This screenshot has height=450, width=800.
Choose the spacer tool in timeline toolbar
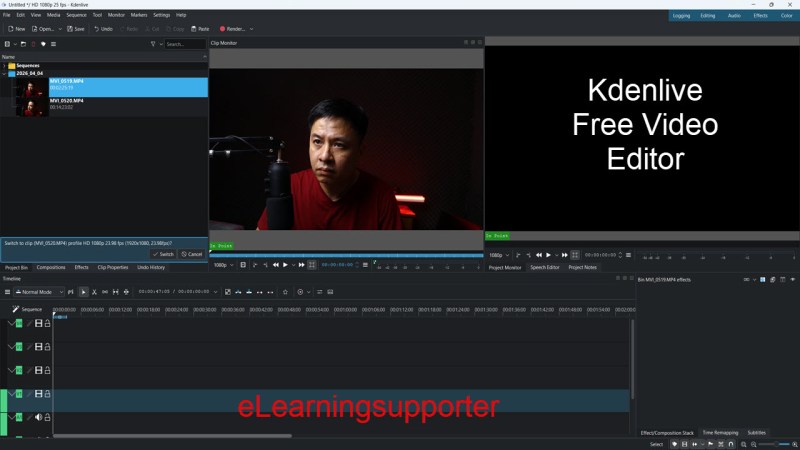pos(105,292)
